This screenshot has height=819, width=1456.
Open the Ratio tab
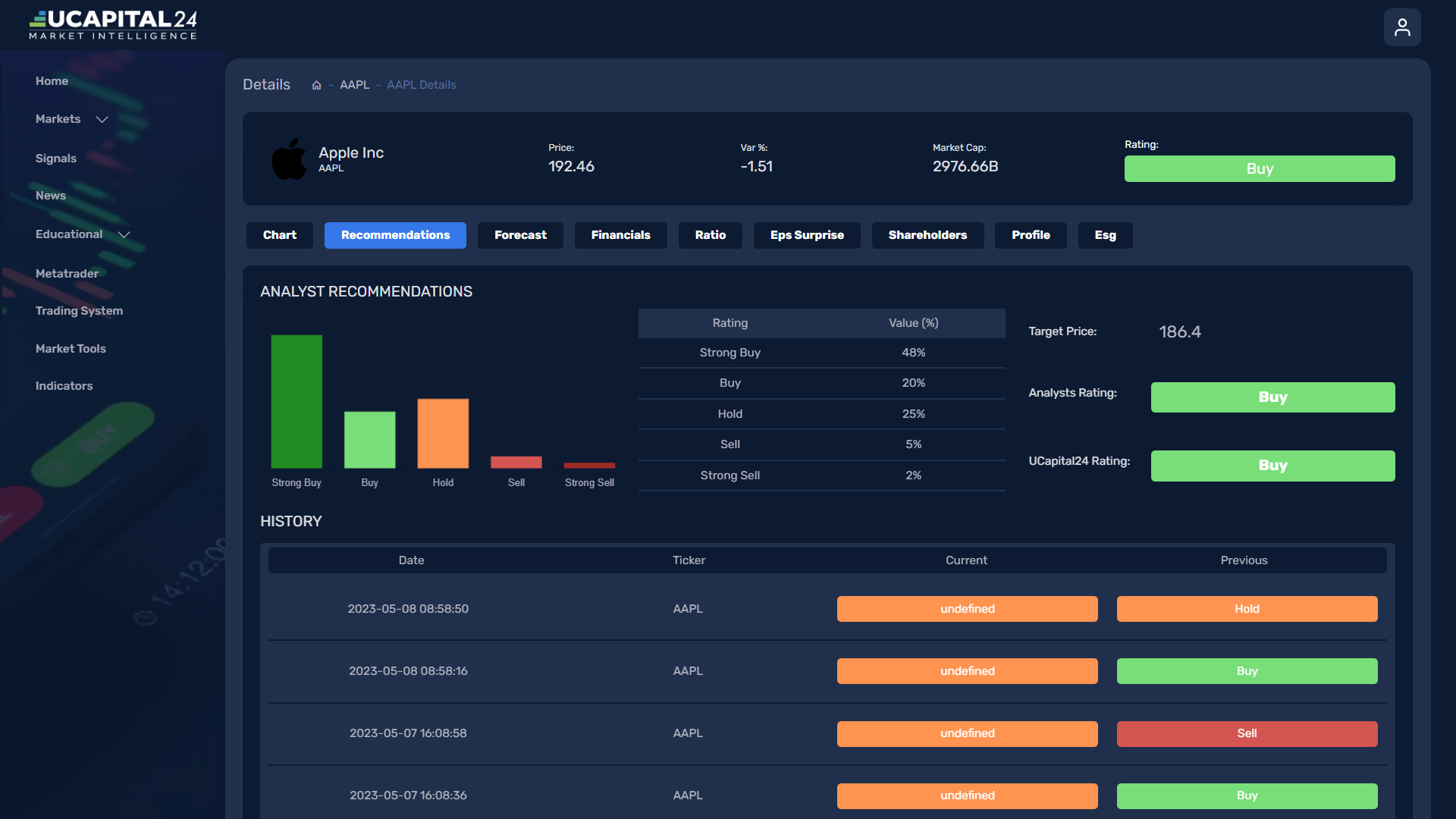coord(711,235)
